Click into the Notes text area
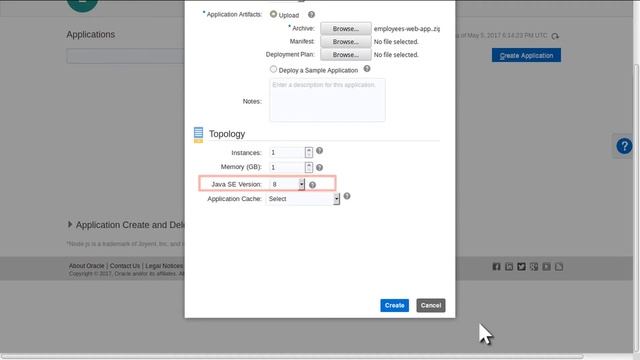Image resolution: width=640 pixels, height=360 pixels. coord(327,100)
